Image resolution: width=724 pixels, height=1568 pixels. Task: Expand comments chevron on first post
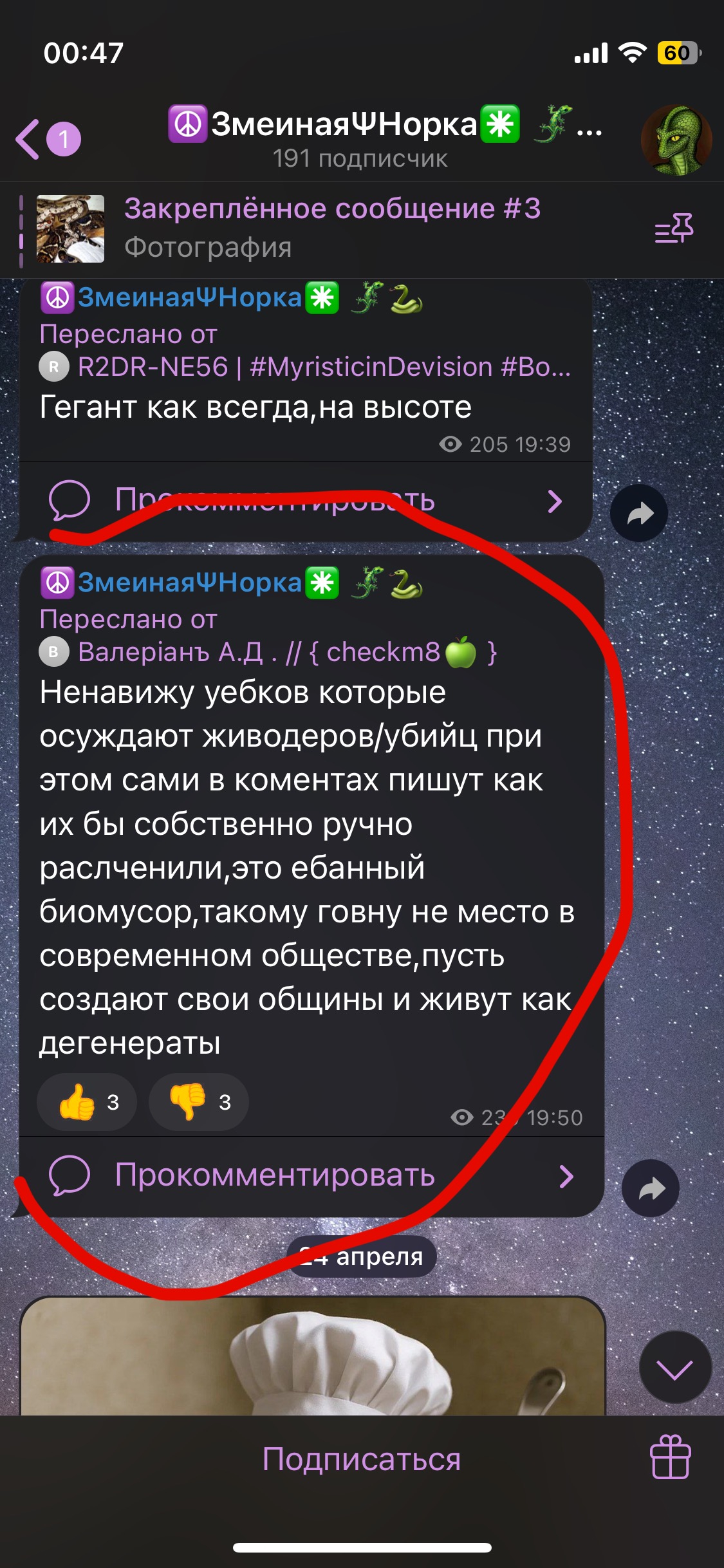point(555,501)
